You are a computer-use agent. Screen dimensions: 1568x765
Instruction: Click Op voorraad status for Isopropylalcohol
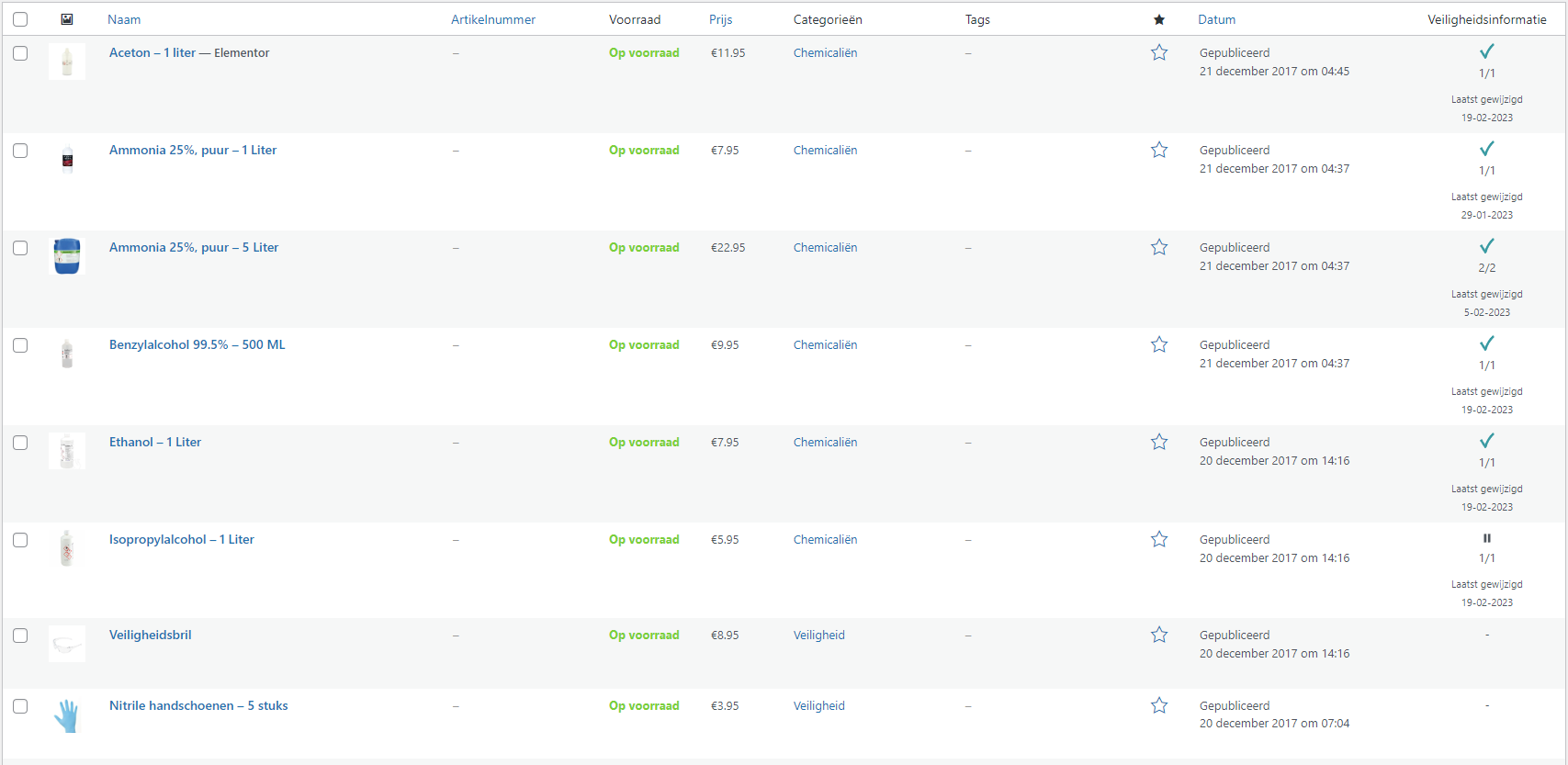point(644,539)
